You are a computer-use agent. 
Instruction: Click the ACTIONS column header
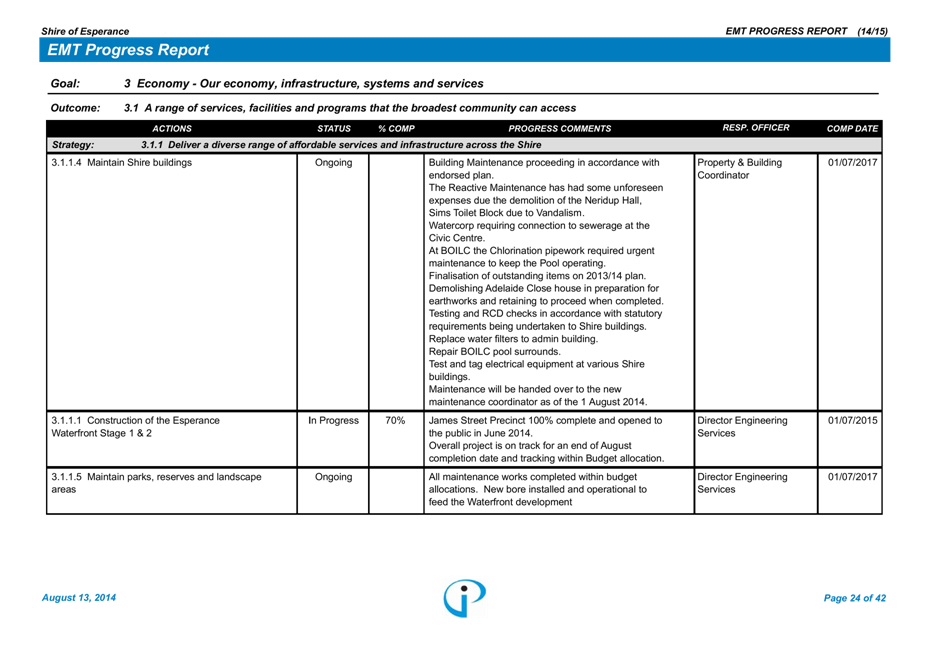click(x=172, y=128)
